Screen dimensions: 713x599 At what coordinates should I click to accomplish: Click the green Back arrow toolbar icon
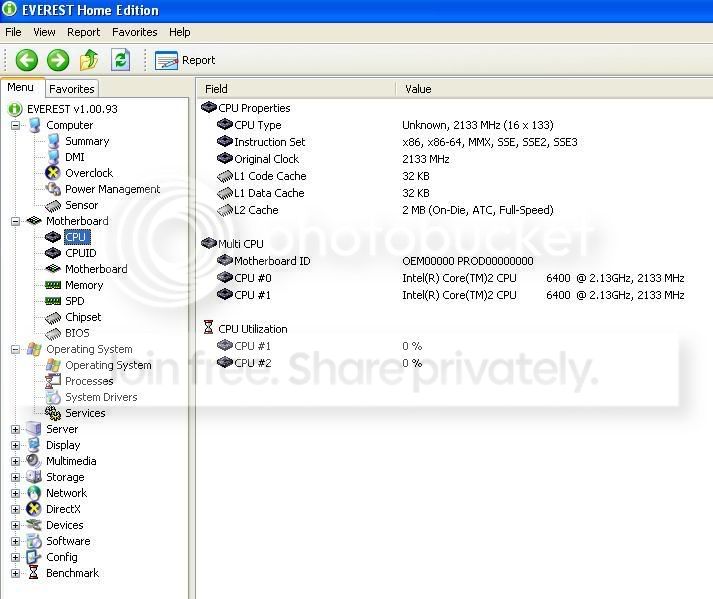coord(26,60)
